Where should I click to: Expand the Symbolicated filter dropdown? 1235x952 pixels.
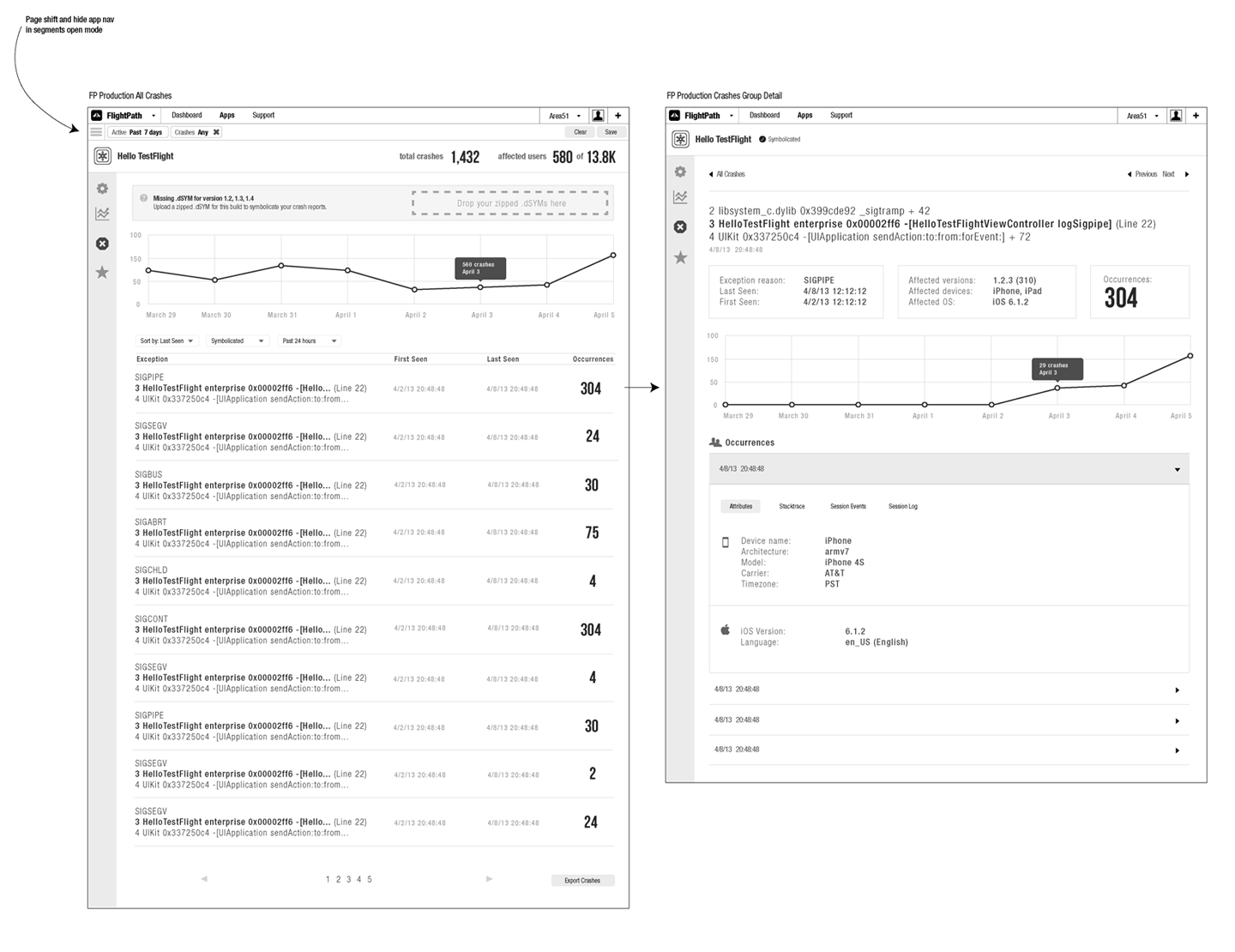point(237,341)
